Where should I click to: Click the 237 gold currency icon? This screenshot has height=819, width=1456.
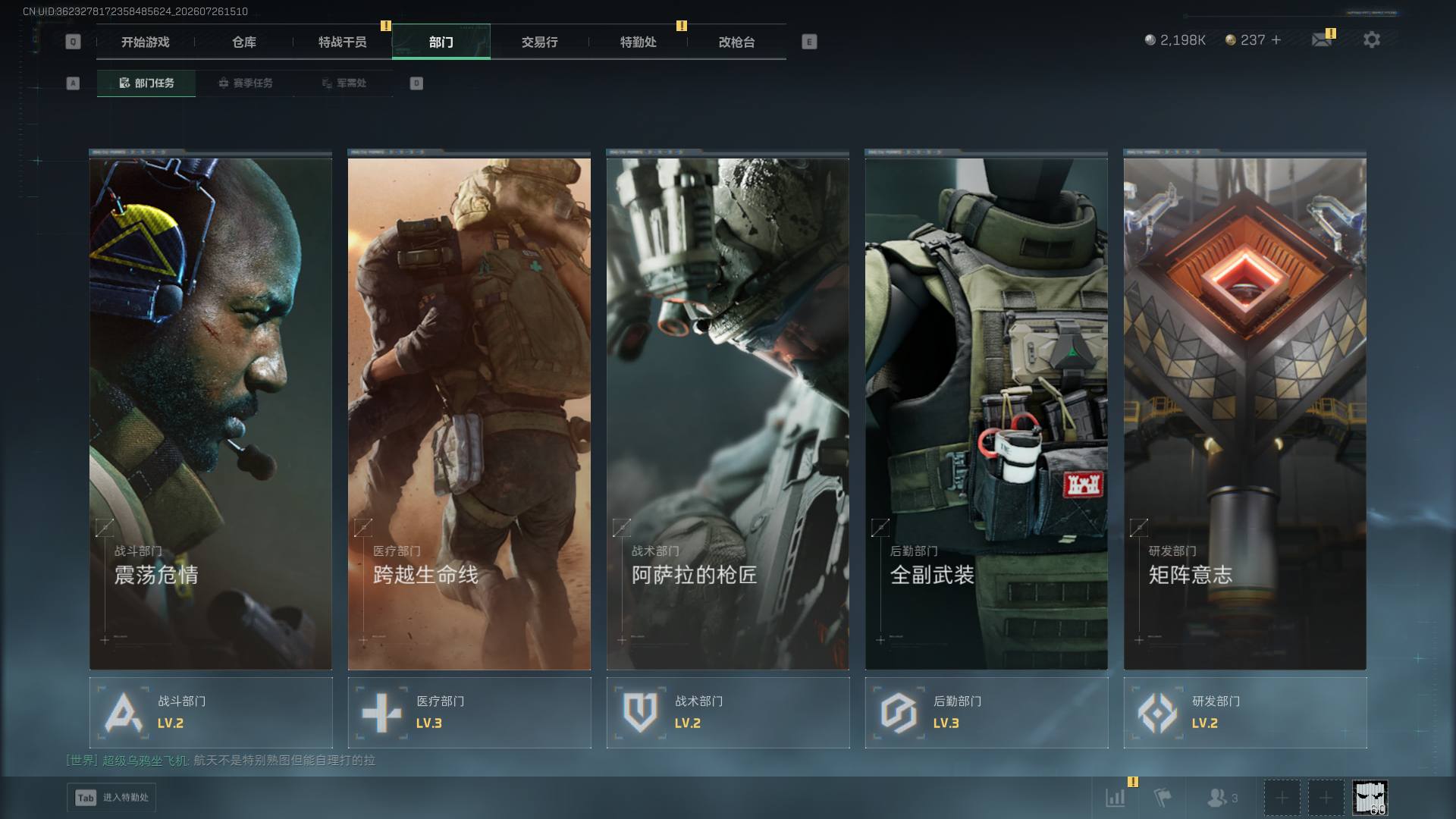coord(1231,39)
